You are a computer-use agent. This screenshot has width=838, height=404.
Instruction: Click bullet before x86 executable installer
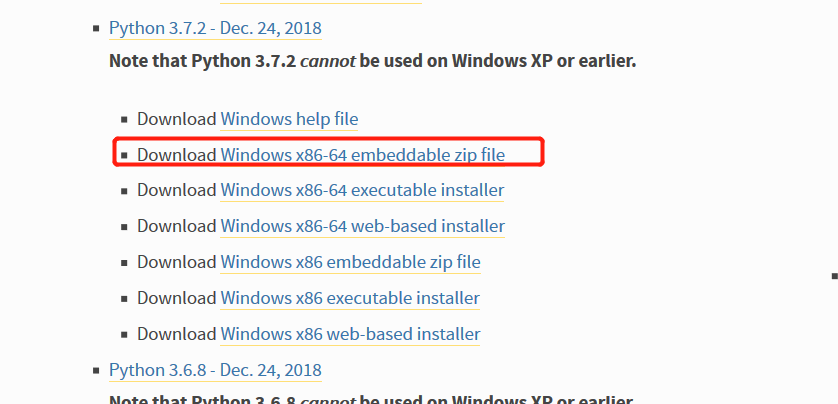(124, 299)
